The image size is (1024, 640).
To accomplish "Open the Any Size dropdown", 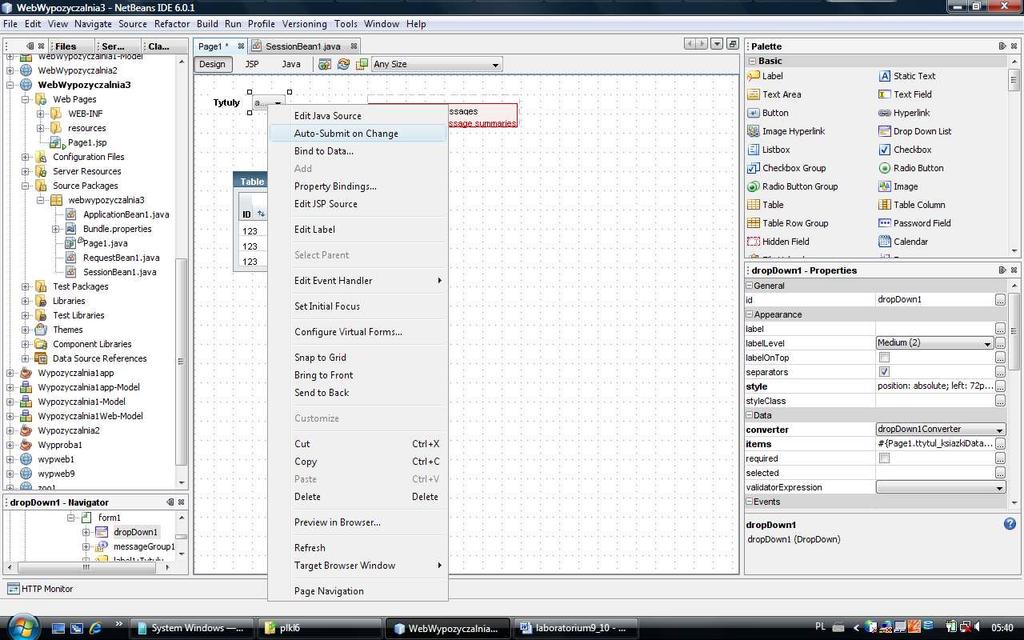I will (436, 64).
